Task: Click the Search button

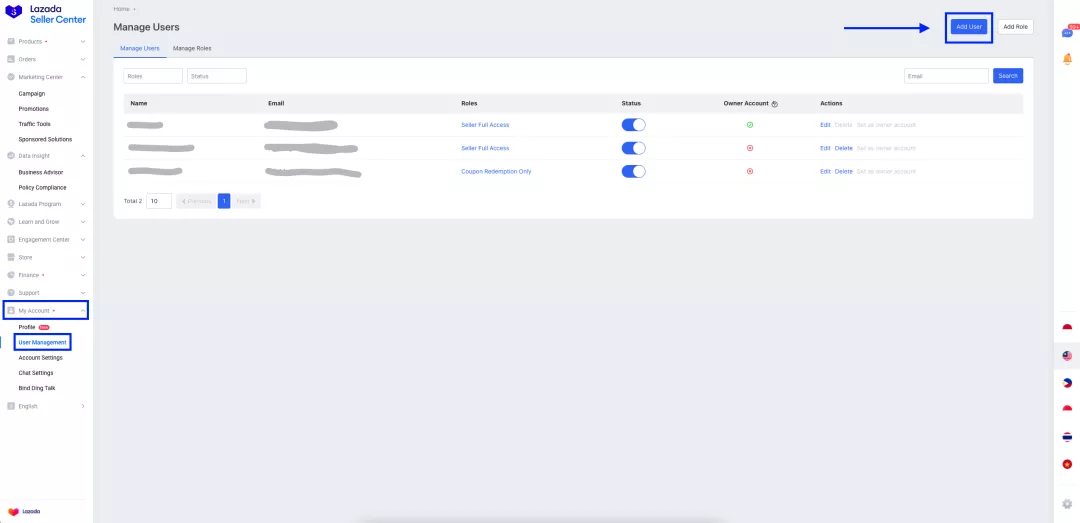Action: click(1008, 76)
